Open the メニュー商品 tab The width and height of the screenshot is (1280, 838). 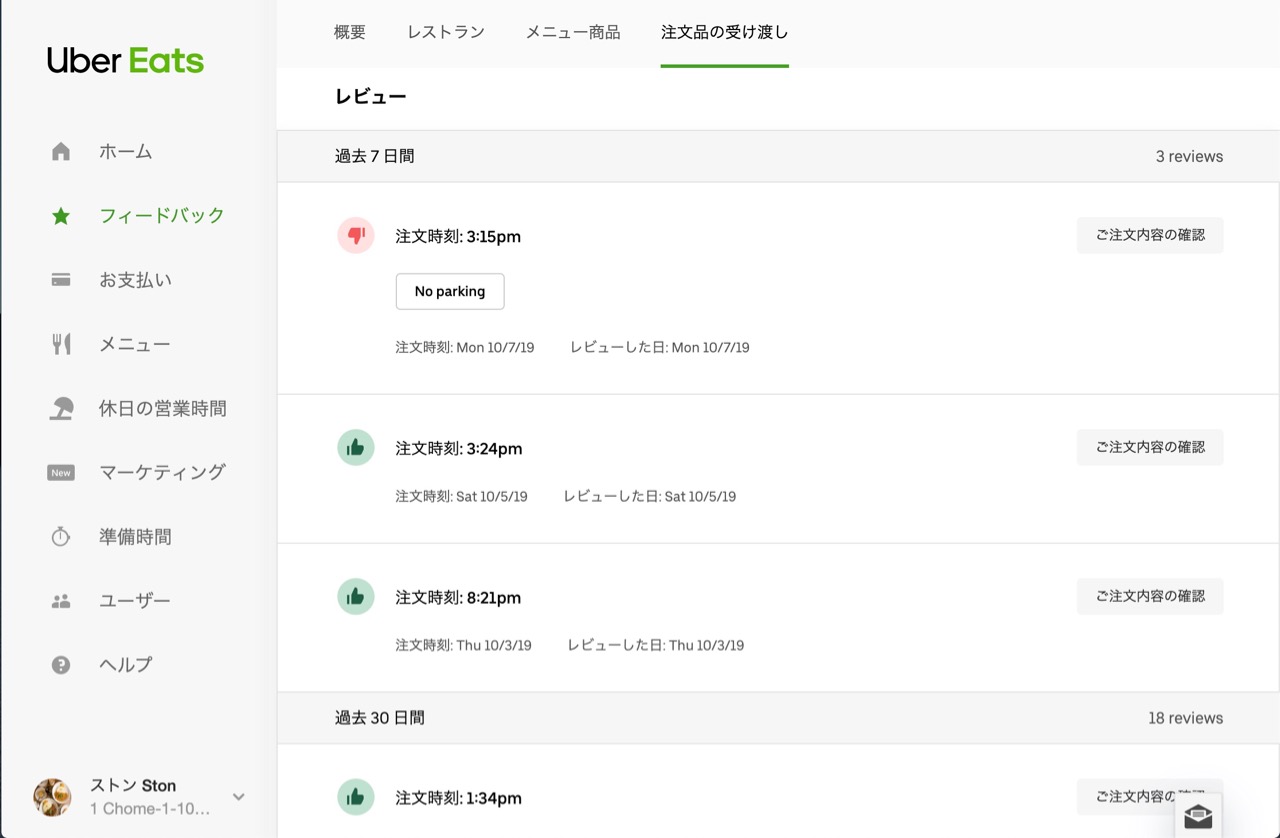click(573, 32)
